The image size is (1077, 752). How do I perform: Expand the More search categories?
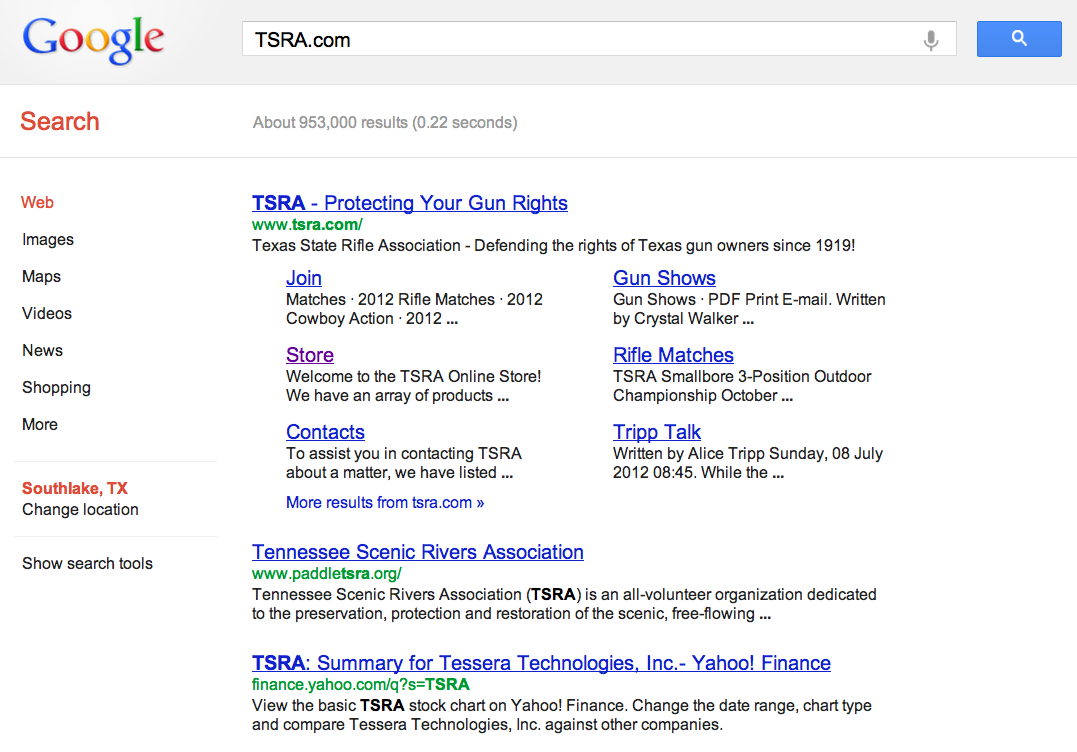click(40, 425)
